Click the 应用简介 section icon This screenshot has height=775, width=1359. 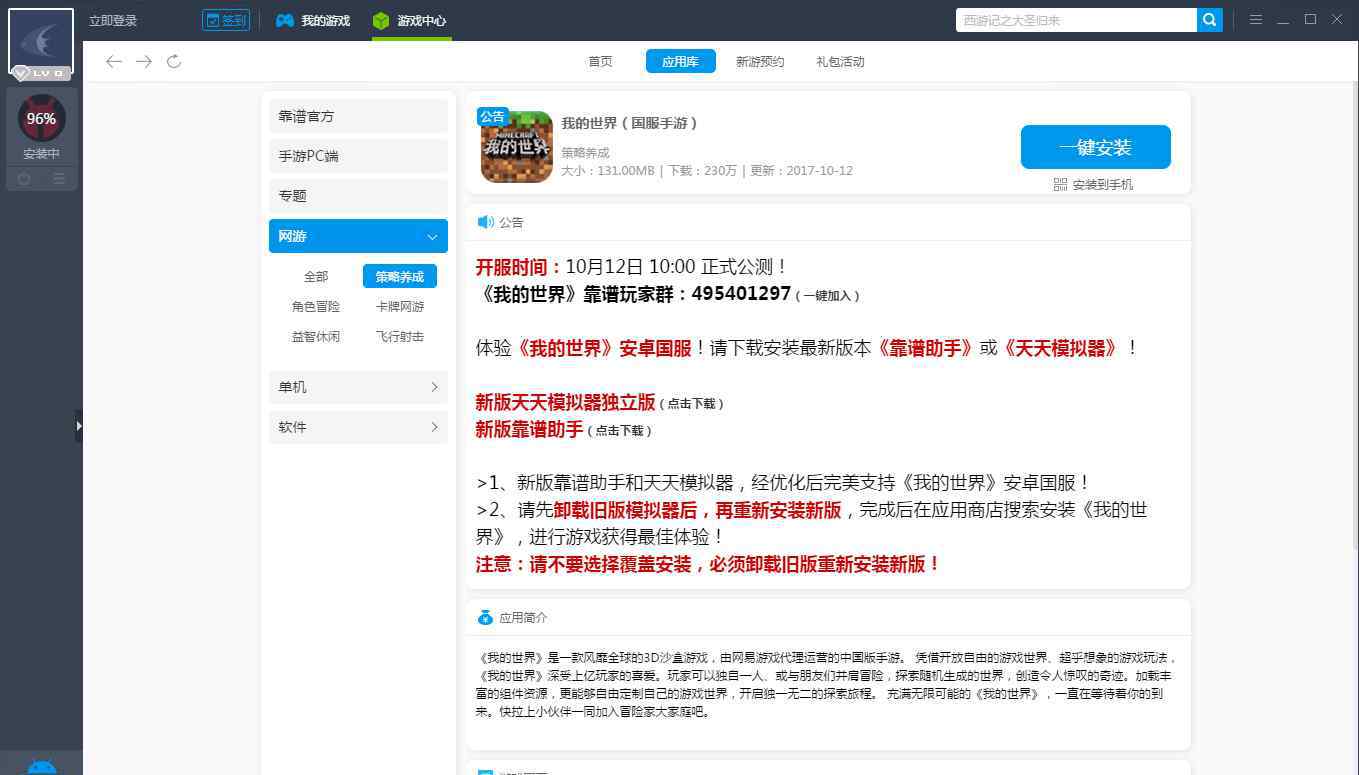[x=485, y=618]
